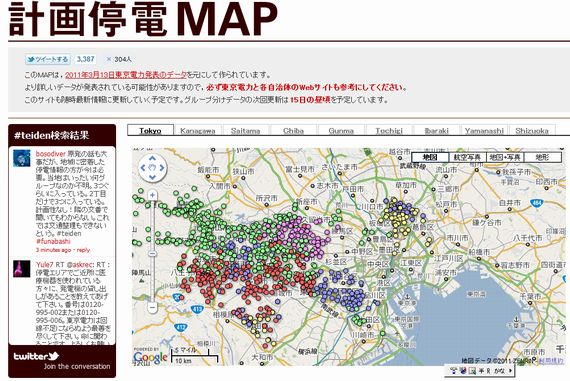Open the 2011年3月13日 東京電力 data link
This screenshot has width=570, height=381.
(126, 75)
